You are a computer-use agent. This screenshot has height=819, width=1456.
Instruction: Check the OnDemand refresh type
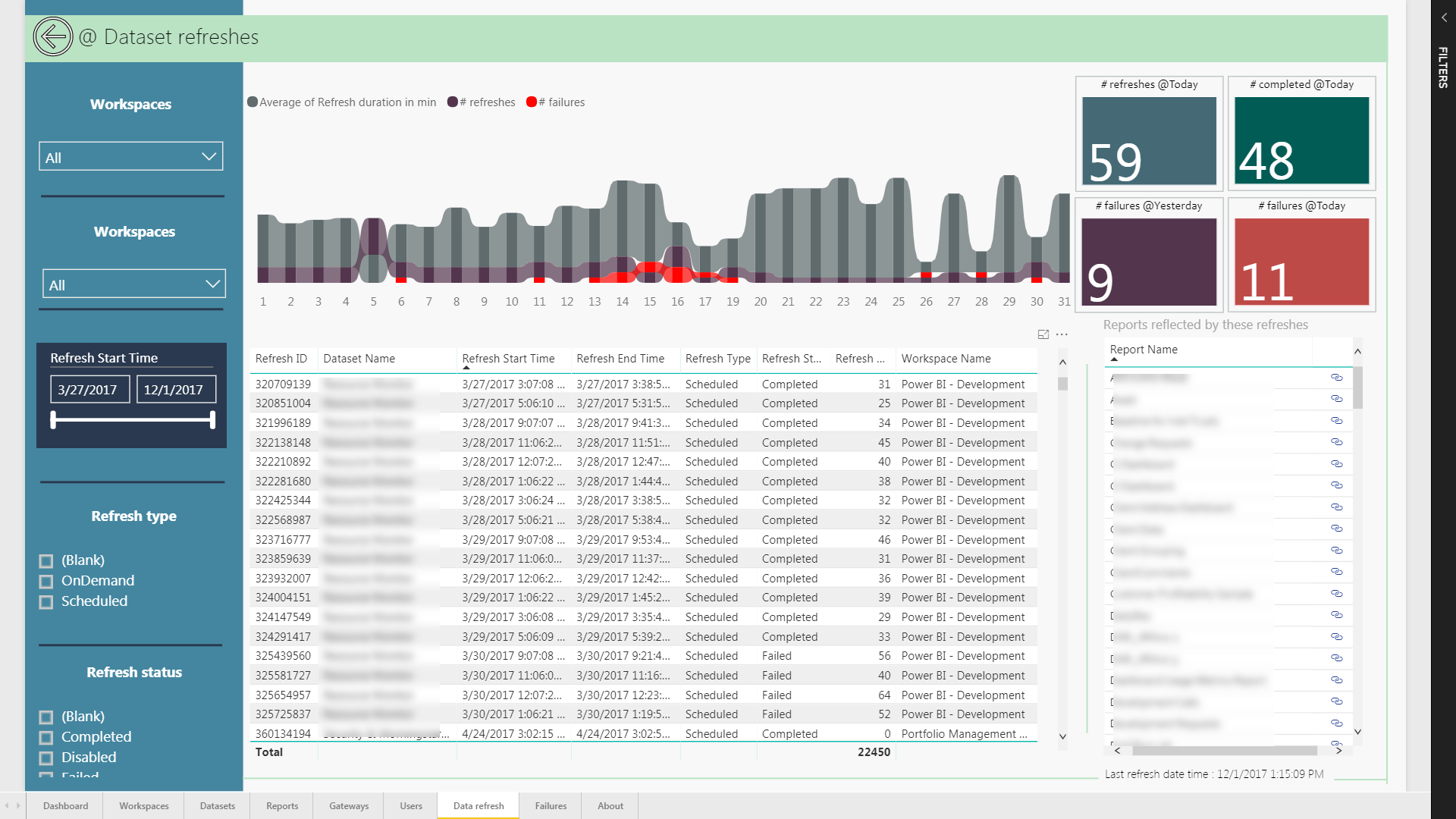(46, 582)
